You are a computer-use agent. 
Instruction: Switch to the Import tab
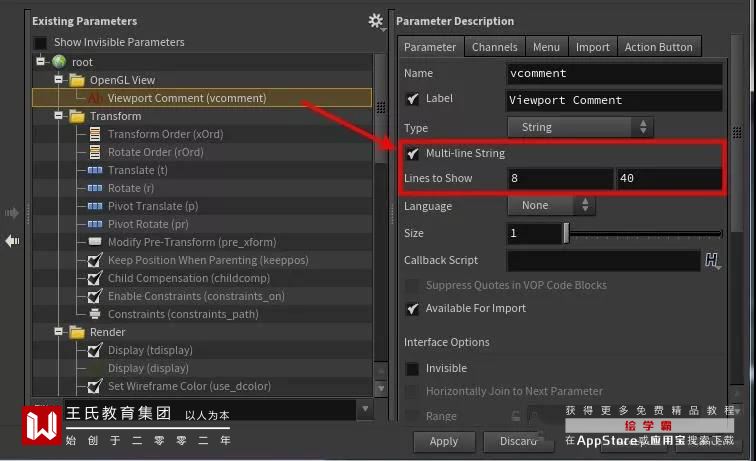pos(593,47)
